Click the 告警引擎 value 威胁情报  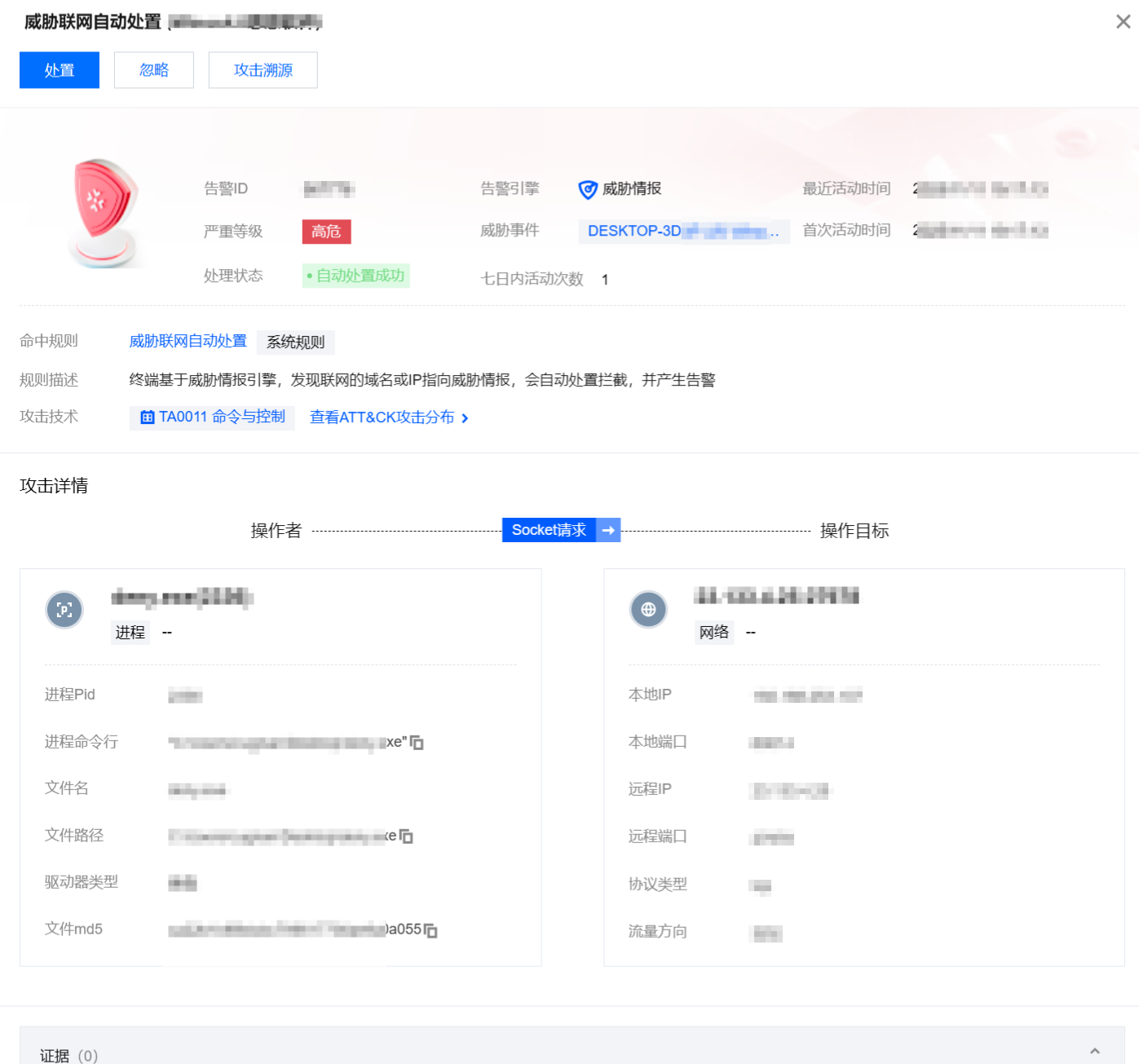coord(632,189)
